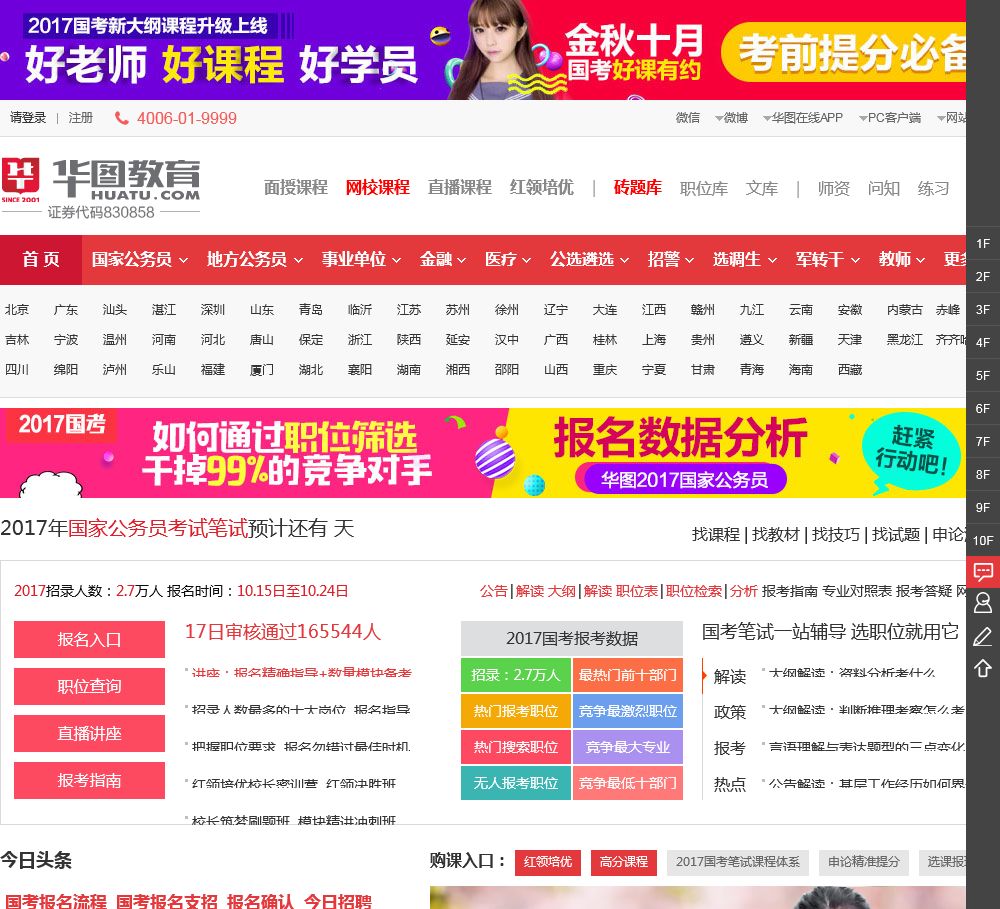Jump to floor 3F in sidebar
1000x909 pixels.
(983, 310)
